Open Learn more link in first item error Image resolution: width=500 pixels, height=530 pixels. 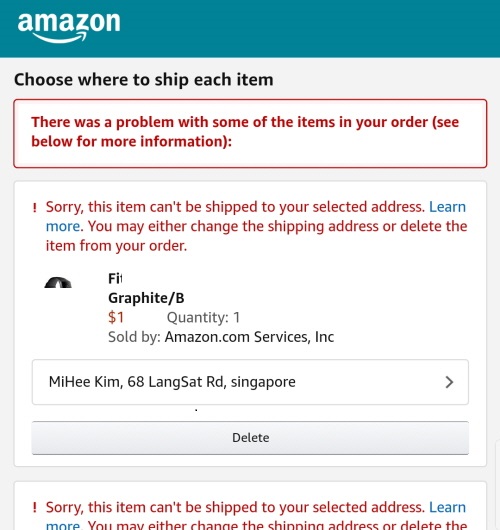click(447, 207)
